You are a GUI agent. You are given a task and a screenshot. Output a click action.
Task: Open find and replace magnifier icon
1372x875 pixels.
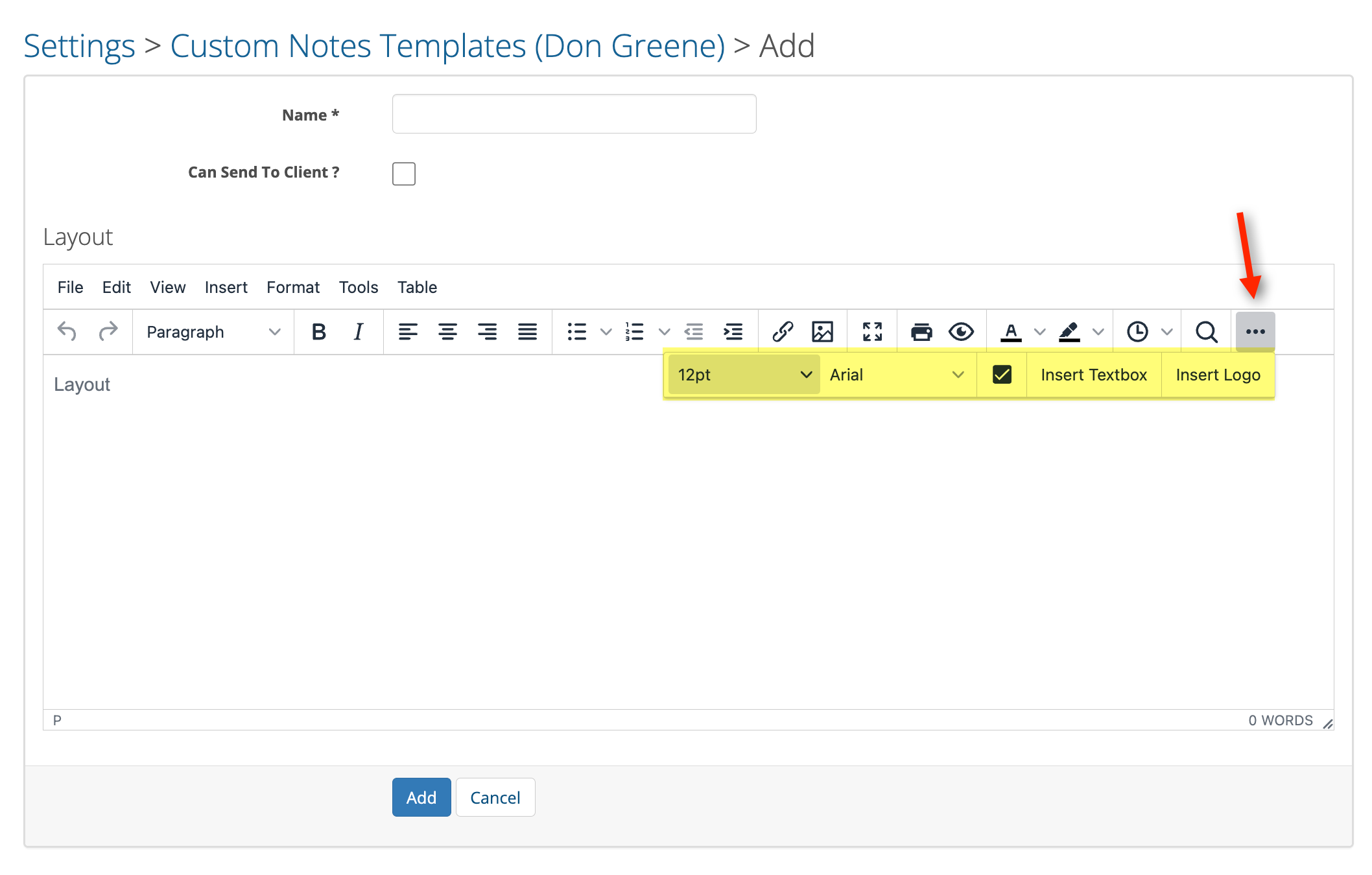click(1206, 332)
